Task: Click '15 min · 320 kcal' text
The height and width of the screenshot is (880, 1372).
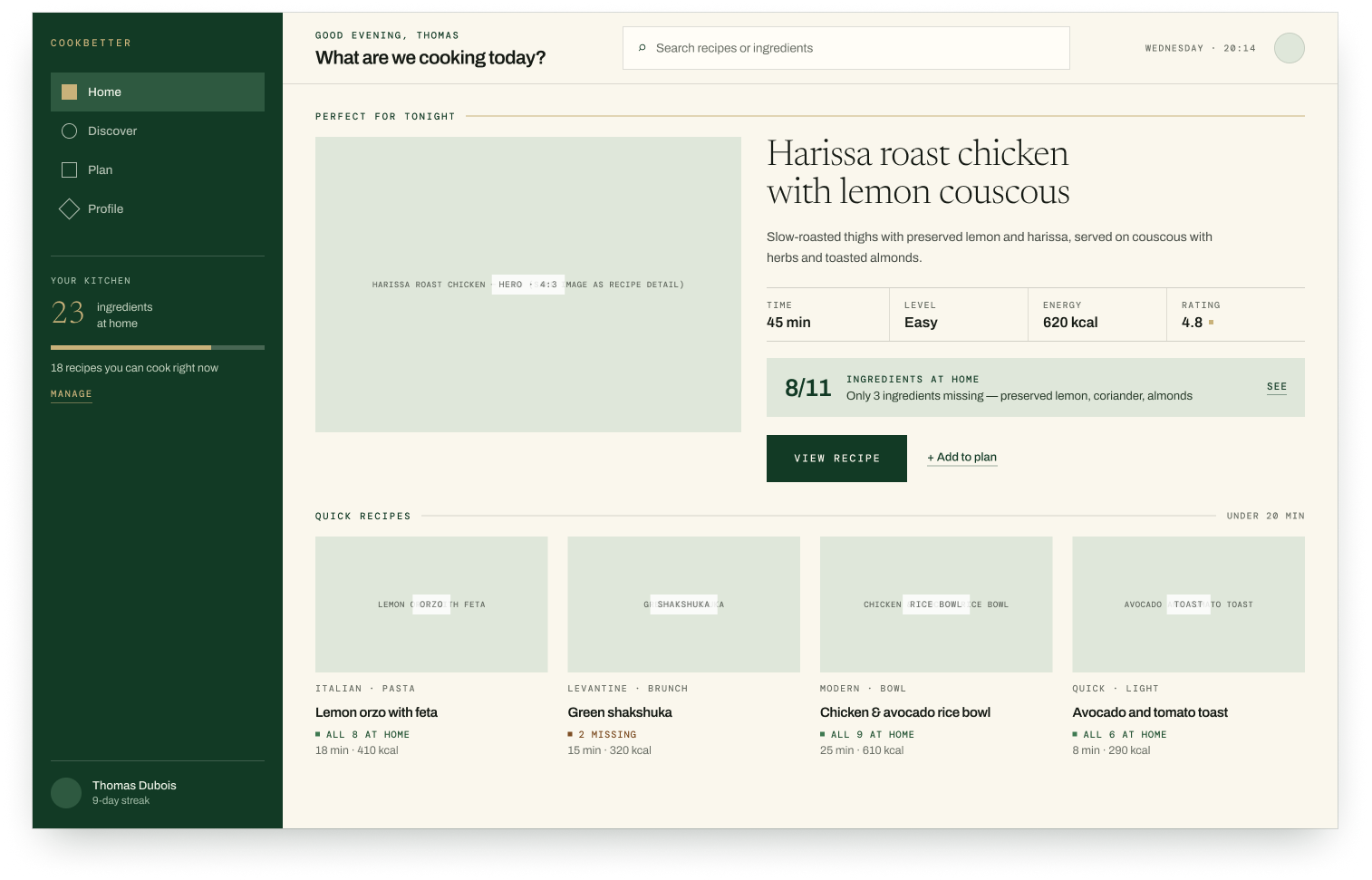Action: click(x=610, y=750)
